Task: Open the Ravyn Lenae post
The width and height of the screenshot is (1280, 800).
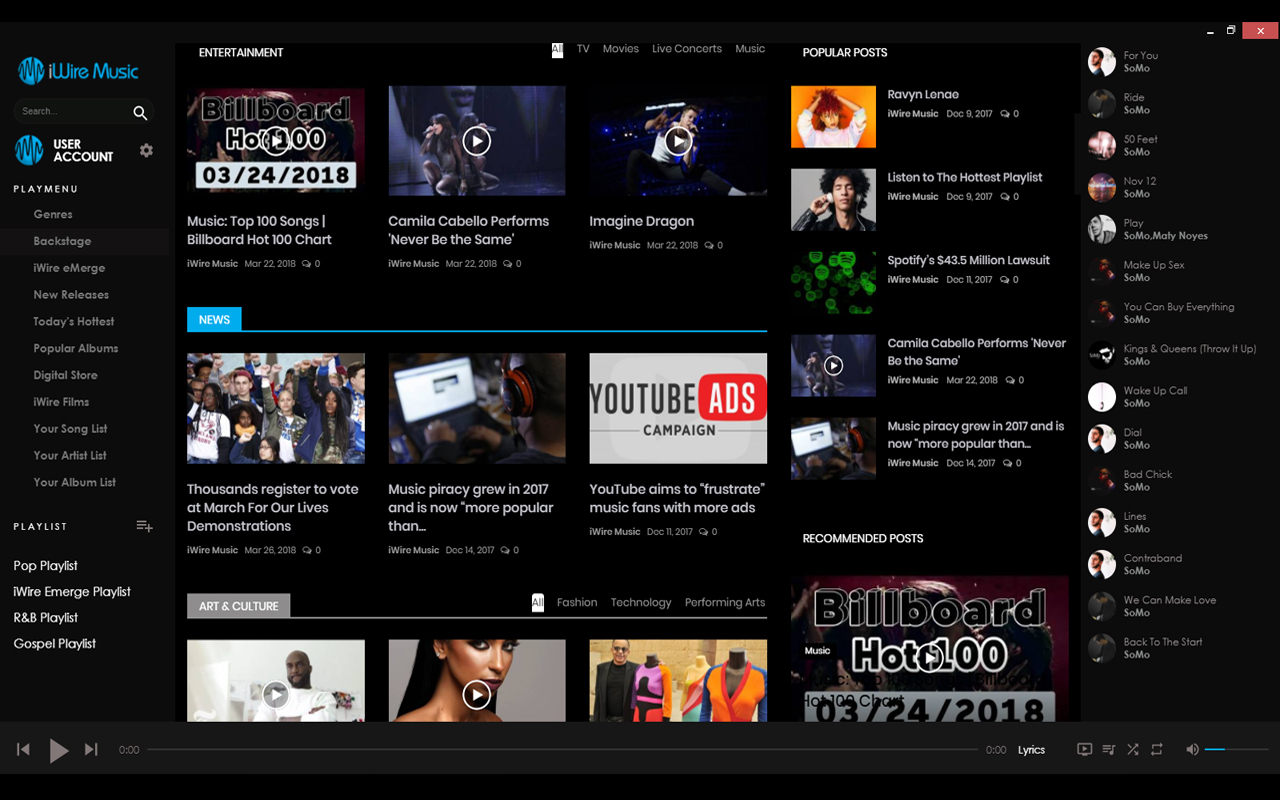Action: [x=923, y=95]
